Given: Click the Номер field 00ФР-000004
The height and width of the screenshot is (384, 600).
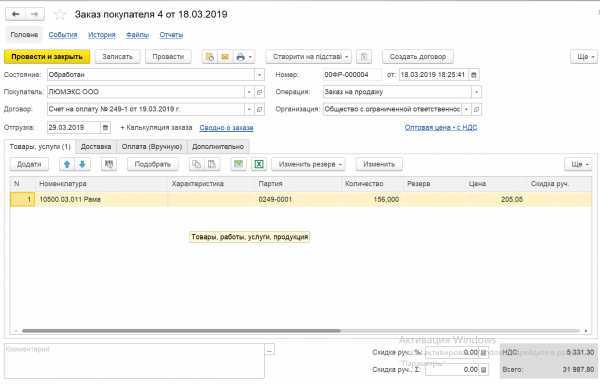Looking at the screenshot, I should click(x=351, y=75).
